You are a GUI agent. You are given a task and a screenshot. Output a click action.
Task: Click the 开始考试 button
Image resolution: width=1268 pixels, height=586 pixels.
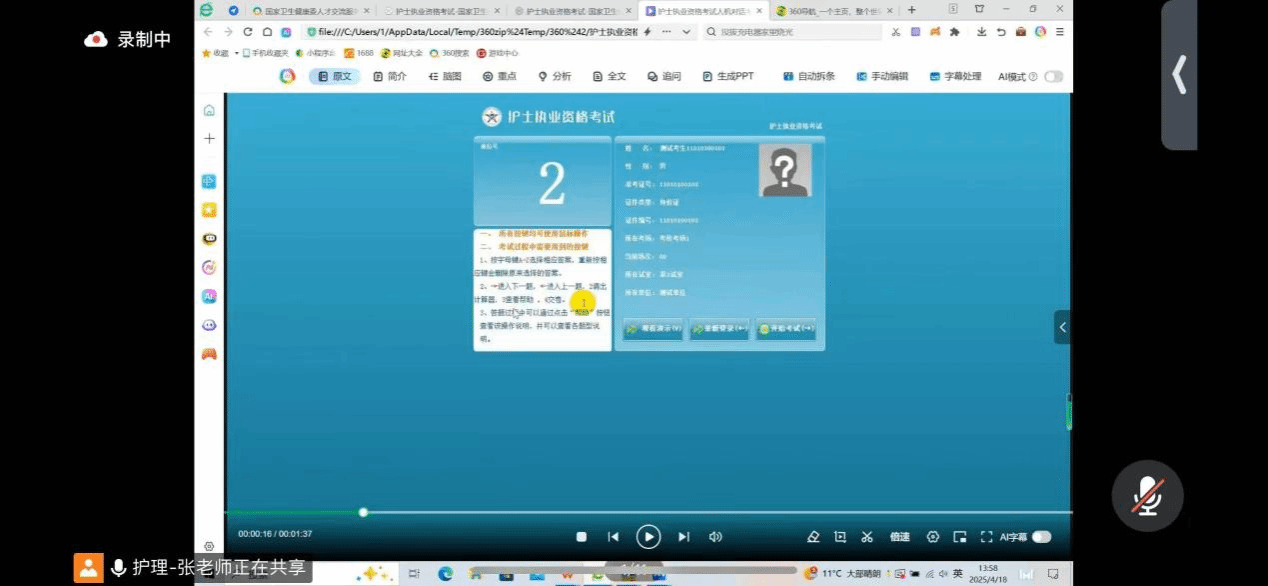pos(786,329)
